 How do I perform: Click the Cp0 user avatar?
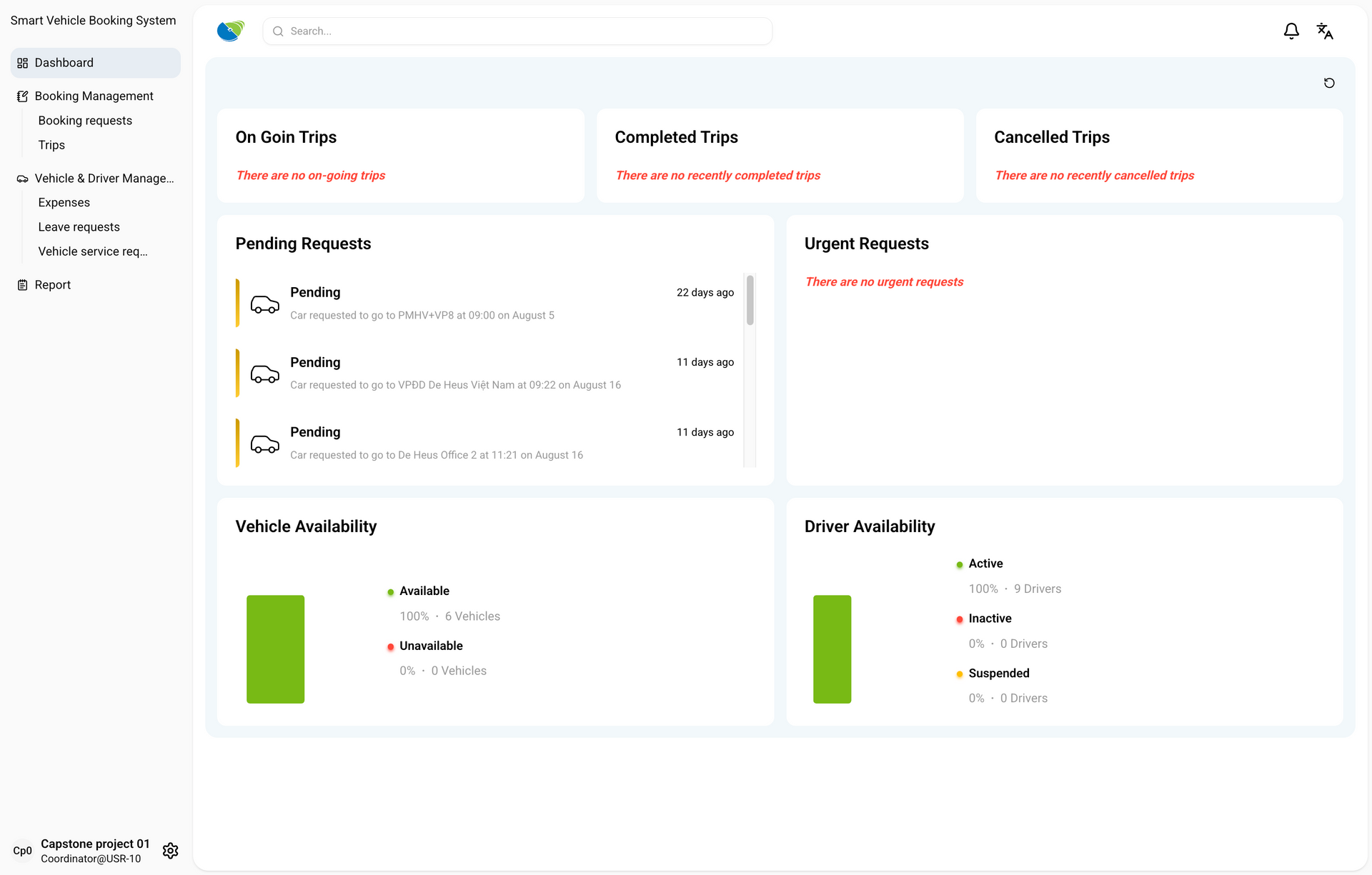pyautogui.click(x=22, y=851)
